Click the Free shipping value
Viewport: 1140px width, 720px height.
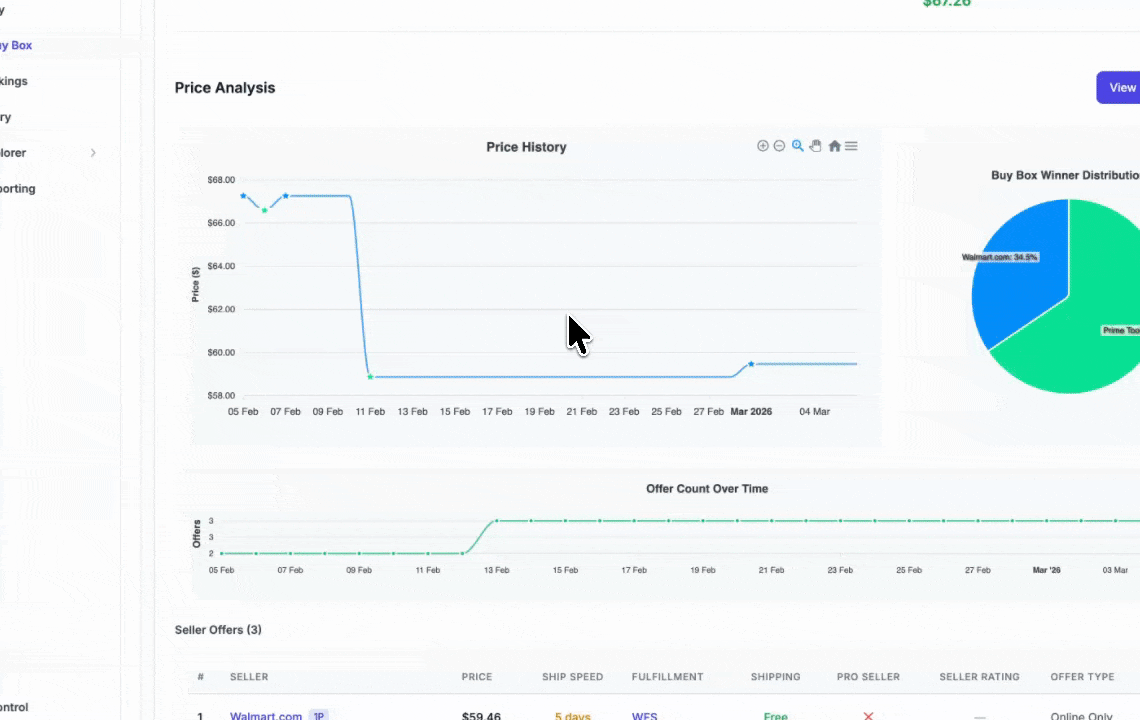776,716
